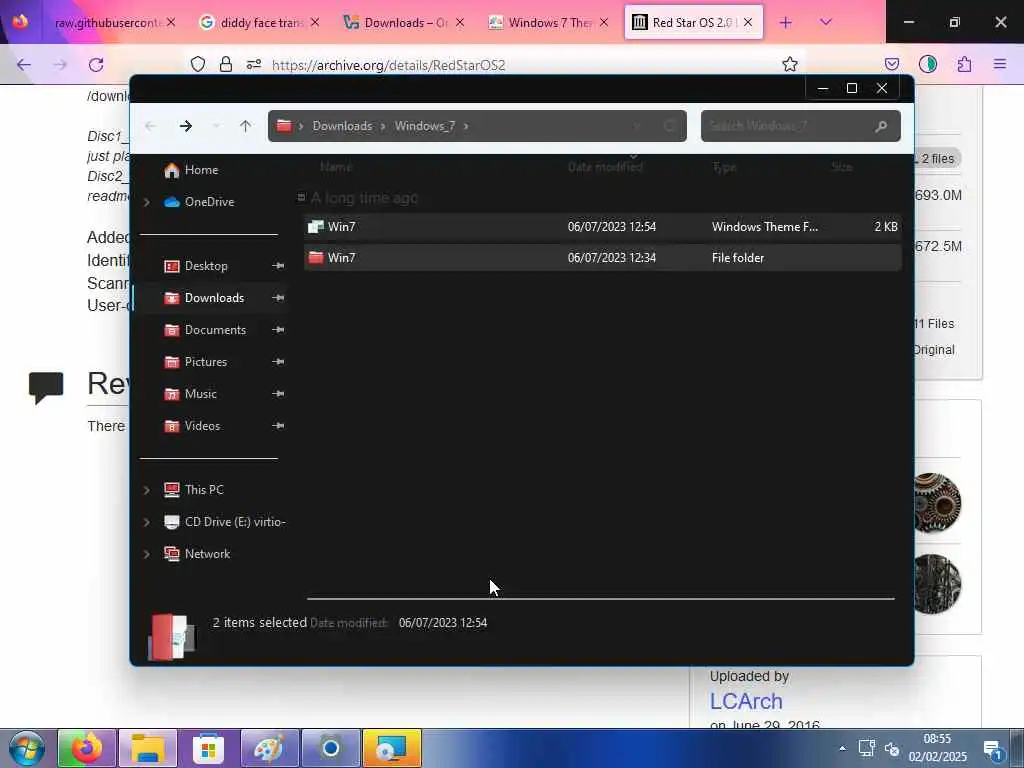Select OneDrive in the navigation pane

click(209, 202)
